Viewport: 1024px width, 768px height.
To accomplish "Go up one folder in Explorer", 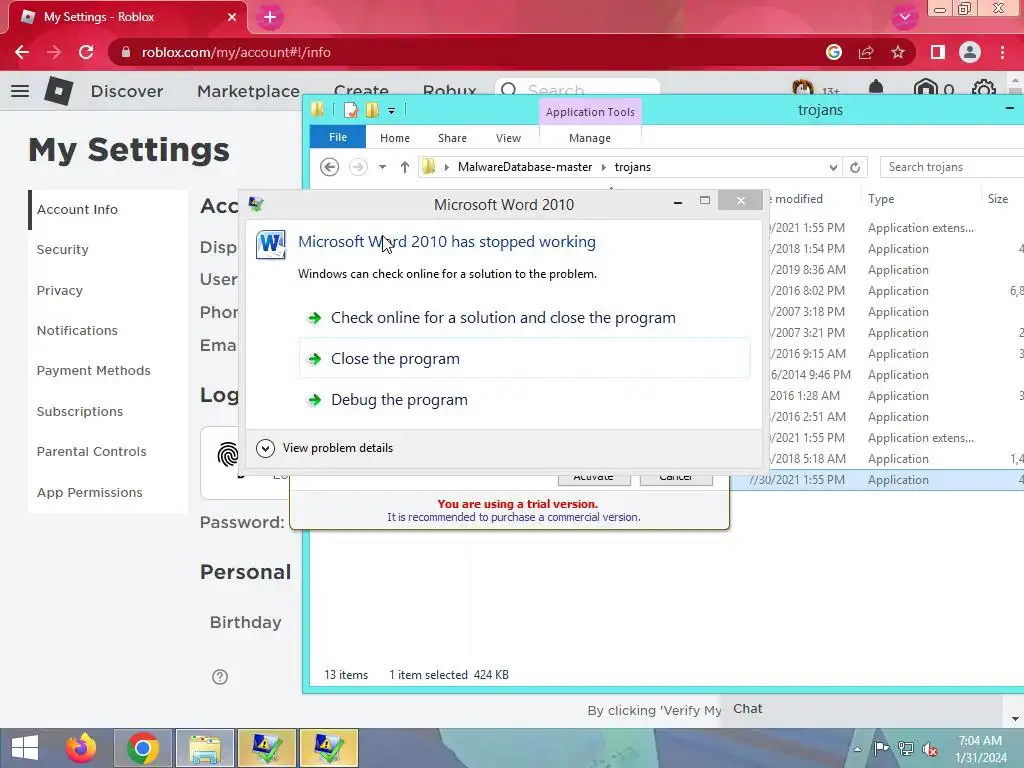I will (x=405, y=167).
